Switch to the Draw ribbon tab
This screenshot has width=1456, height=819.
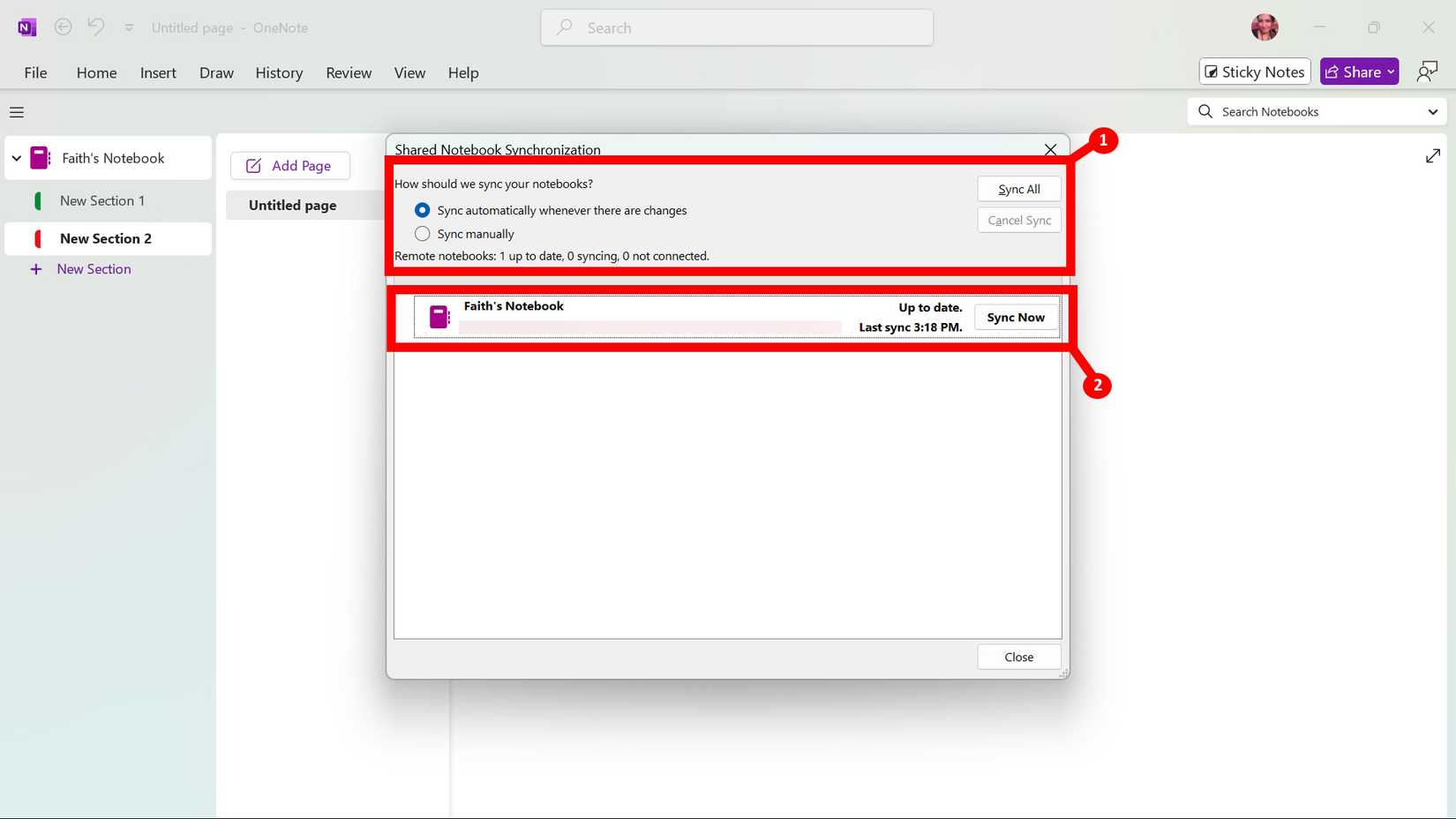coord(216,72)
